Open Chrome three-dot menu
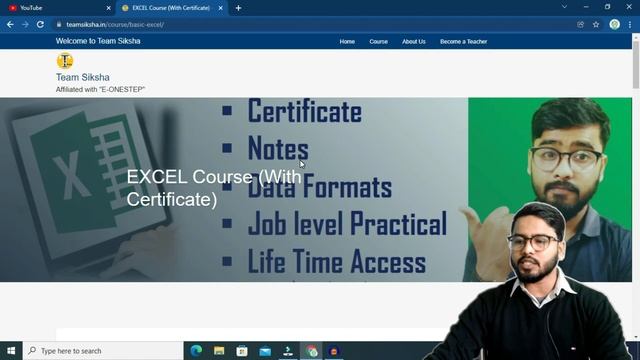The height and width of the screenshot is (360, 640). click(630, 24)
